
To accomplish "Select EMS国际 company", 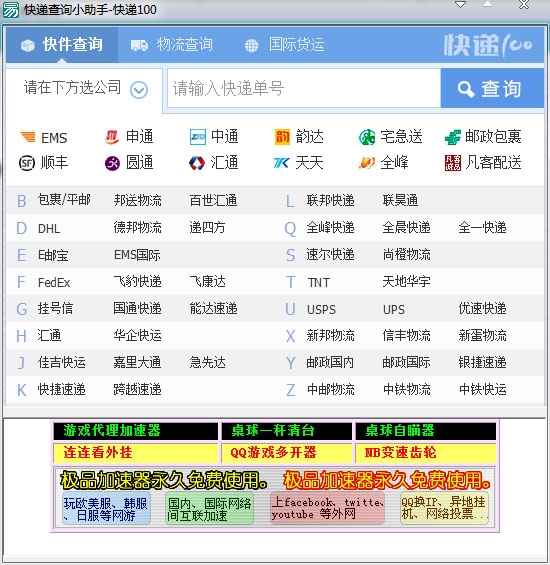I will click(137, 255).
